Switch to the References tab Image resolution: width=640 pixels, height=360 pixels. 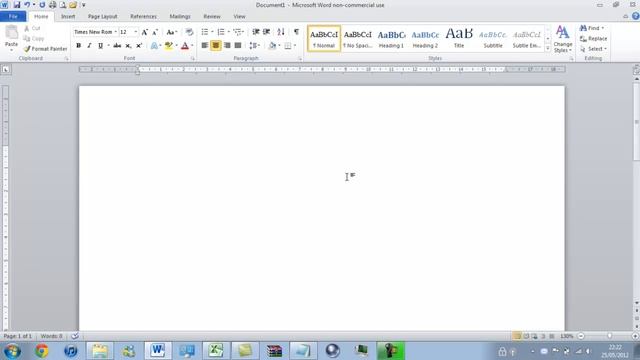[x=143, y=16]
